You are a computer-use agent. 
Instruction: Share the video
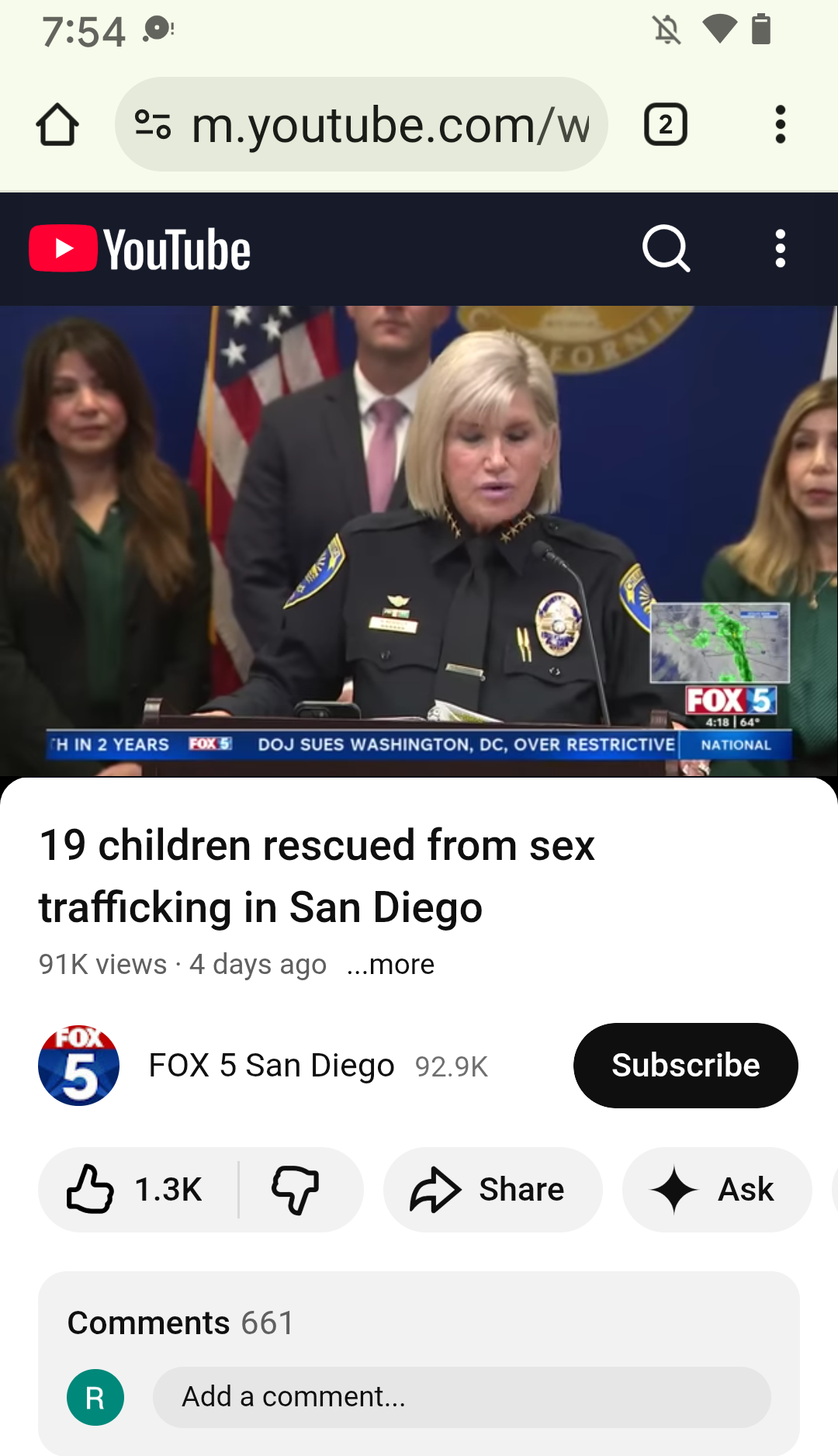(493, 1189)
